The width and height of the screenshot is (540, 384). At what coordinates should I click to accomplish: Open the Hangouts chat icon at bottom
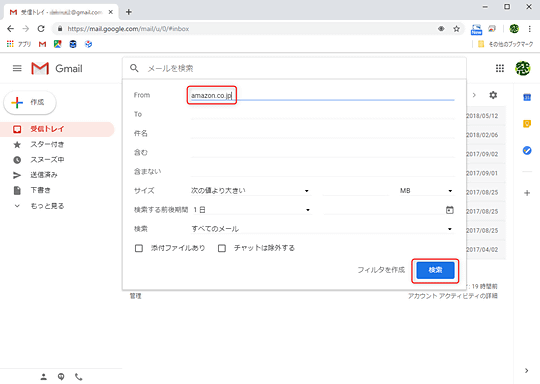[61, 377]
